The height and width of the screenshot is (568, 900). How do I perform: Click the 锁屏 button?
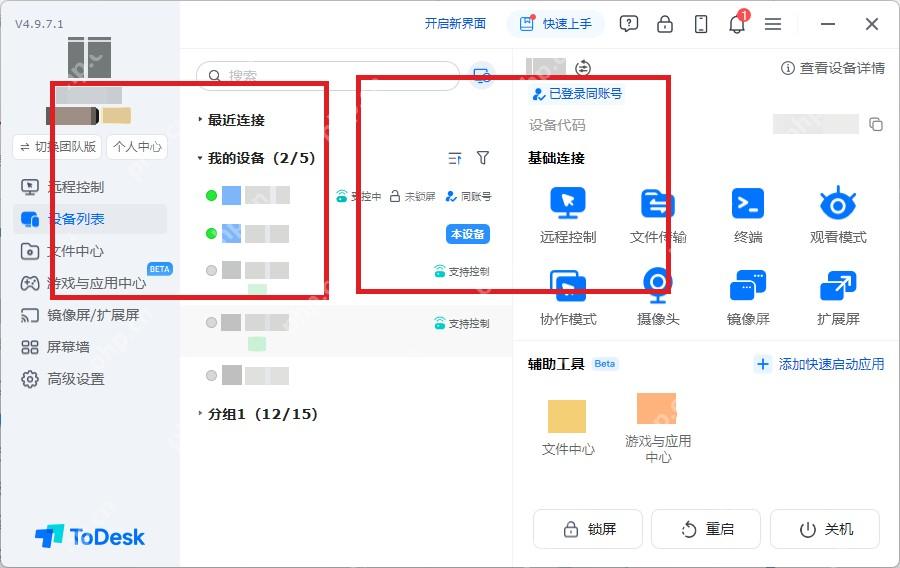pos(588,529)
